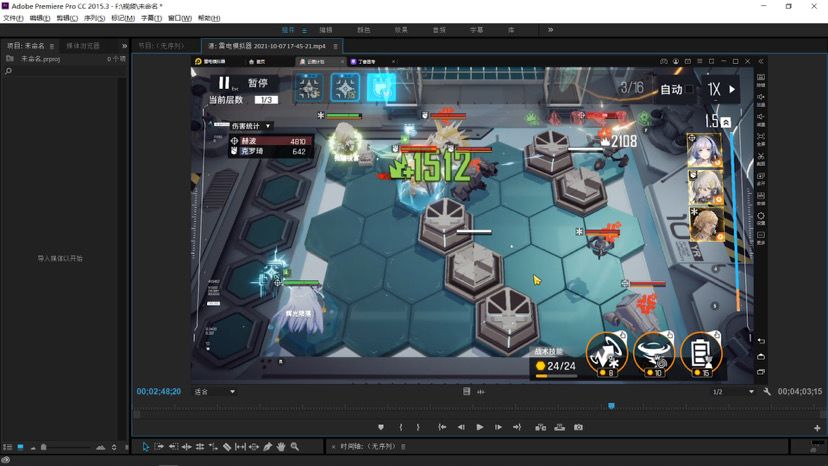Close the Timeline panel tab
The height and width of the screenshot is (466, 828).
pos(333,446)
